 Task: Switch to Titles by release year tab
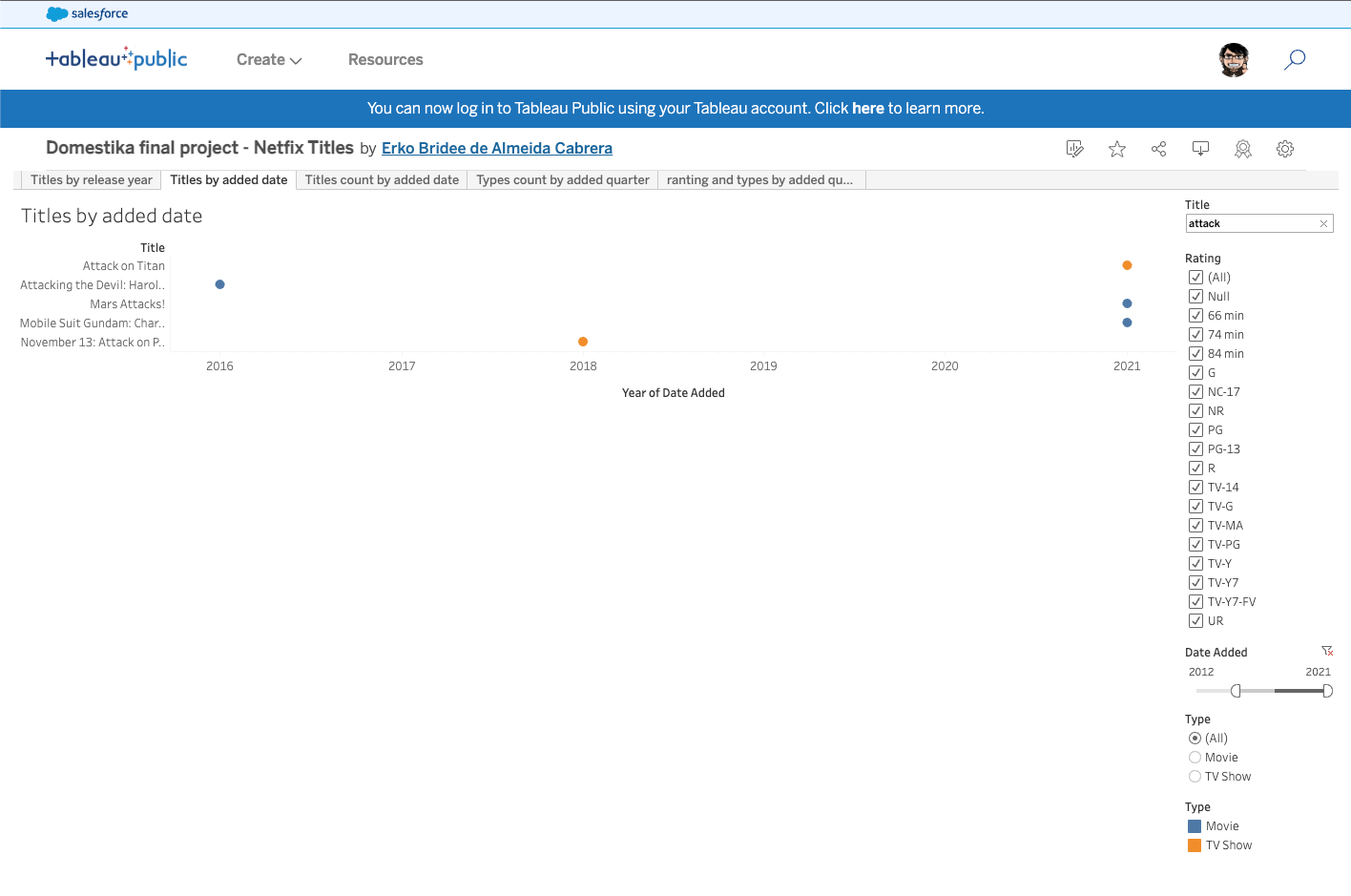(91, 180)
